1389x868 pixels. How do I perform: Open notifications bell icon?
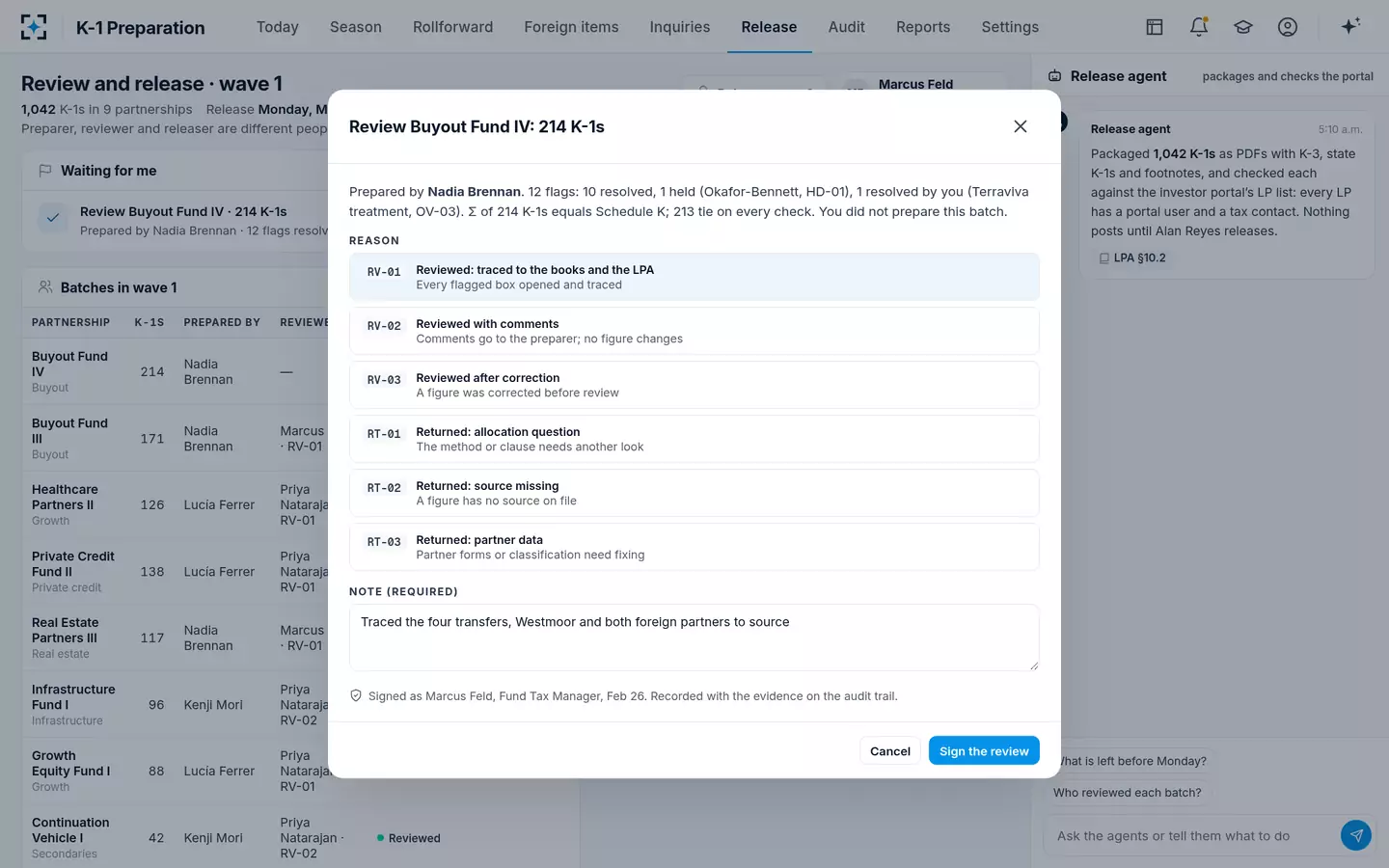[x=1199, y=27]
